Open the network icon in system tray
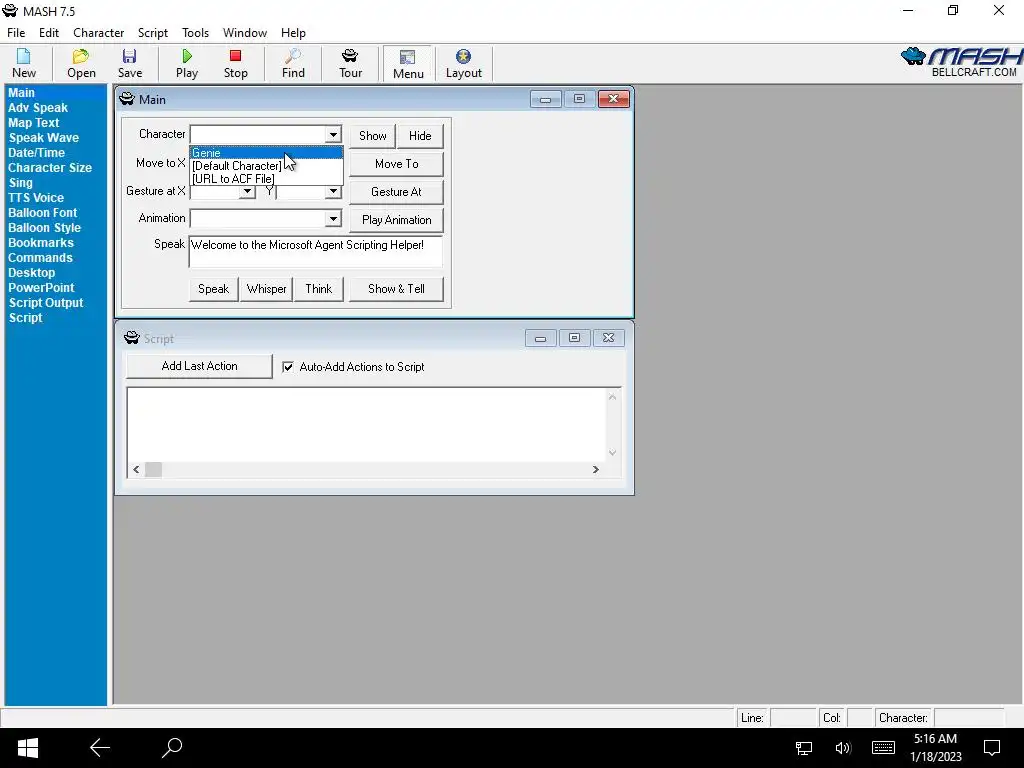This screenshot has width=1024, height=768. pos(804,748)
